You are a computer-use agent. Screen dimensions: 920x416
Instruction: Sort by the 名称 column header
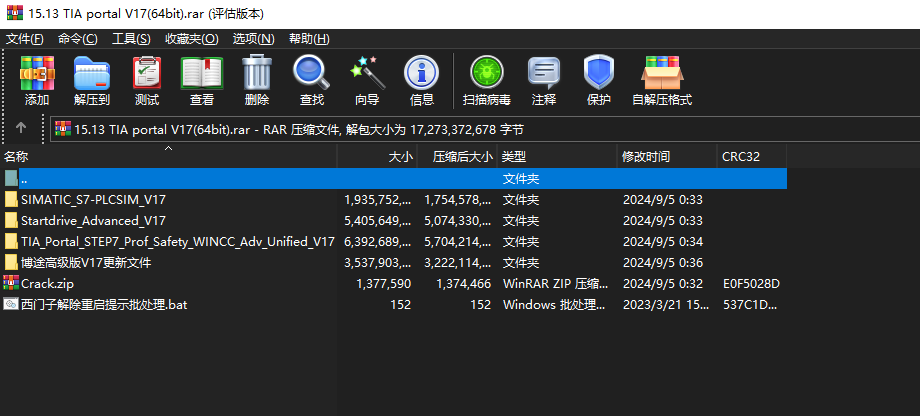click(168, 157)
